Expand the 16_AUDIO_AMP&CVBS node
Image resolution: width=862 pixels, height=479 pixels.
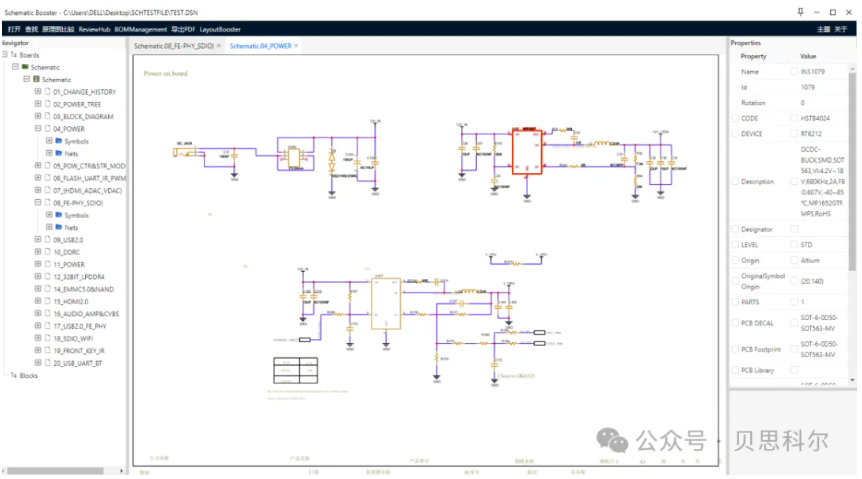pos(38,313)
